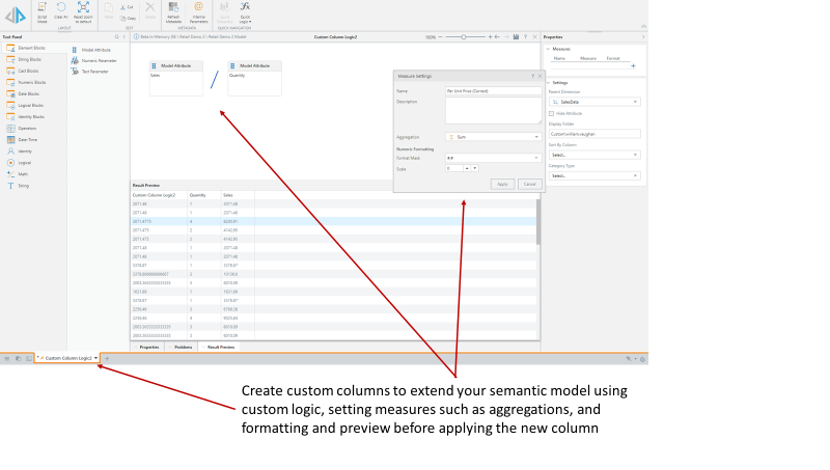The width and height of the screenshot is (830, 470).
Task: Select the Date-Time functions category
Action: click(33, 140)
